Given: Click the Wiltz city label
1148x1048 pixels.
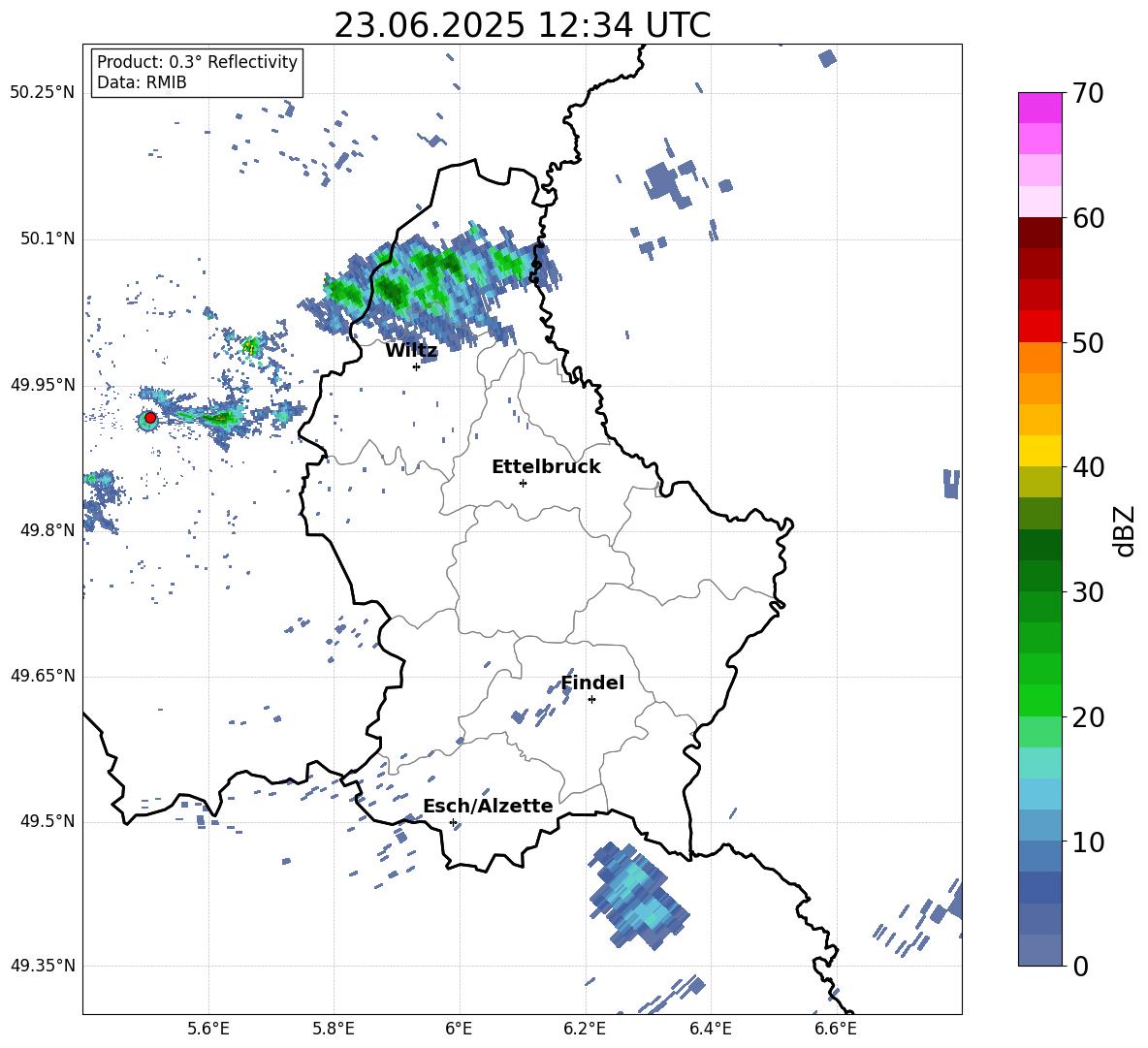Looking at the screenshot, I should [411, 351].
